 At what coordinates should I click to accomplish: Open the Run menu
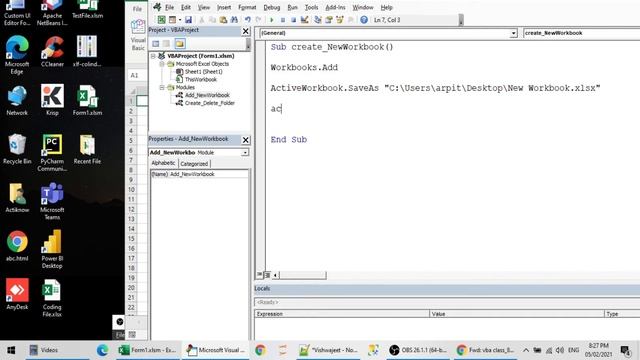(x=292, y=7)
